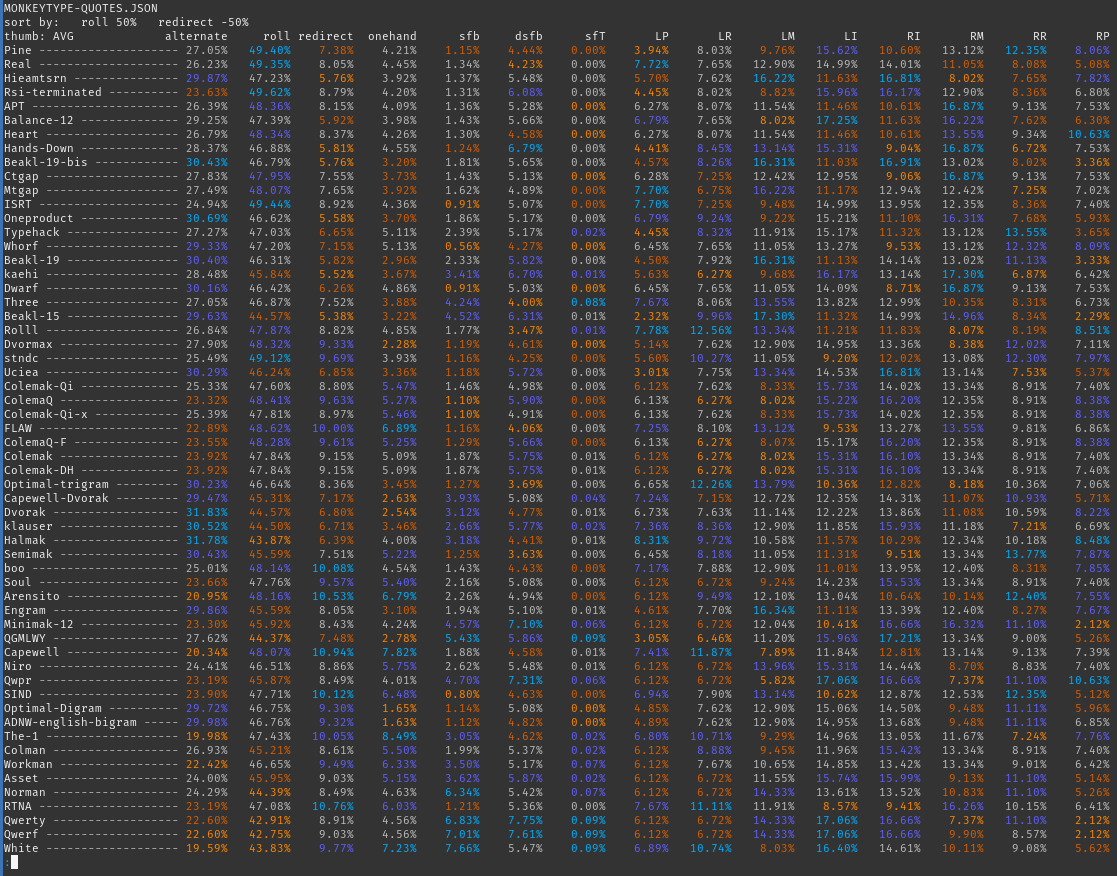Click the command prompt cursor at the bottom

14,862
